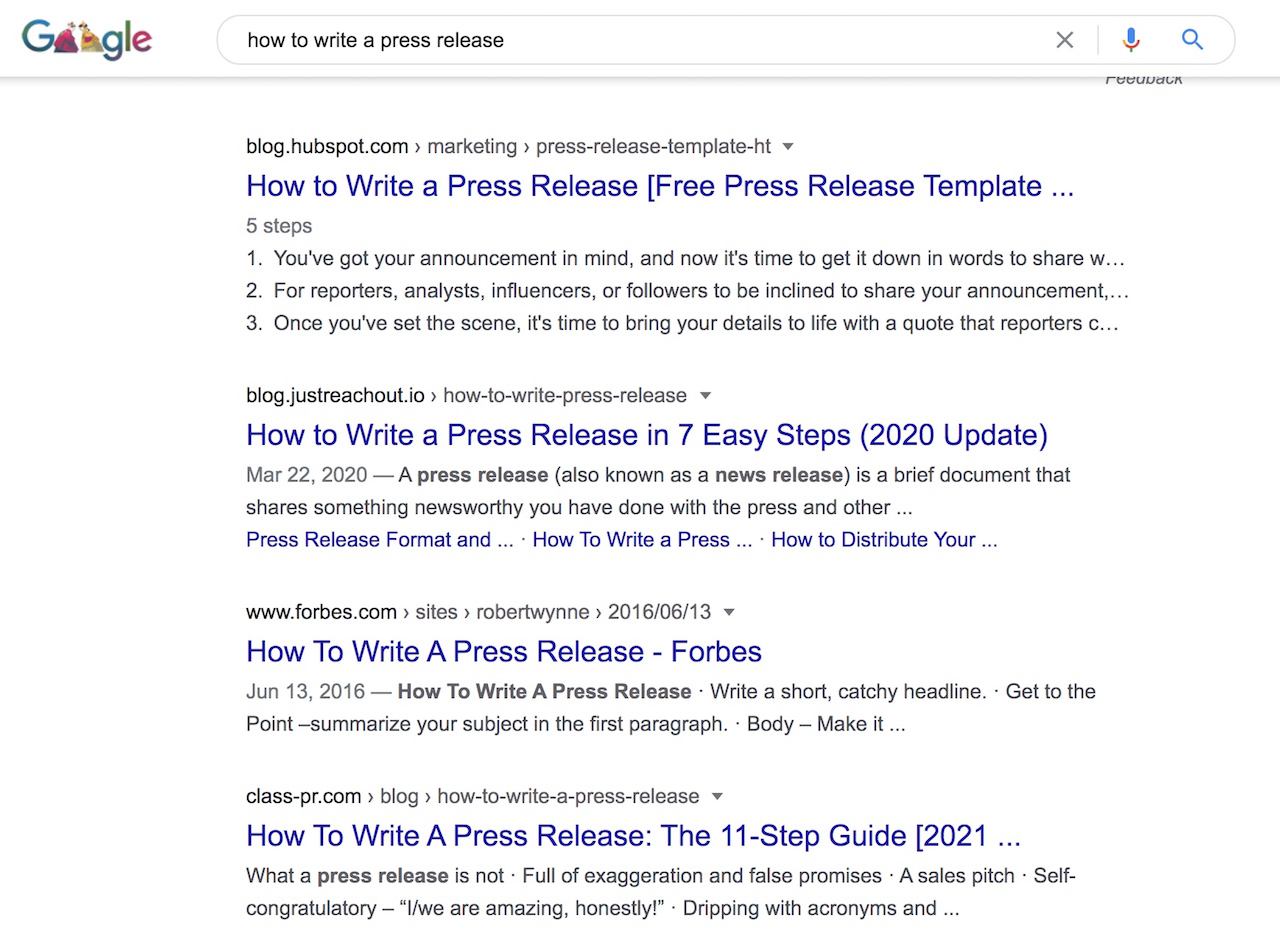Click step 1 'You've got your announcement' text
1280x952 pixels.
[x=699, y=259]
